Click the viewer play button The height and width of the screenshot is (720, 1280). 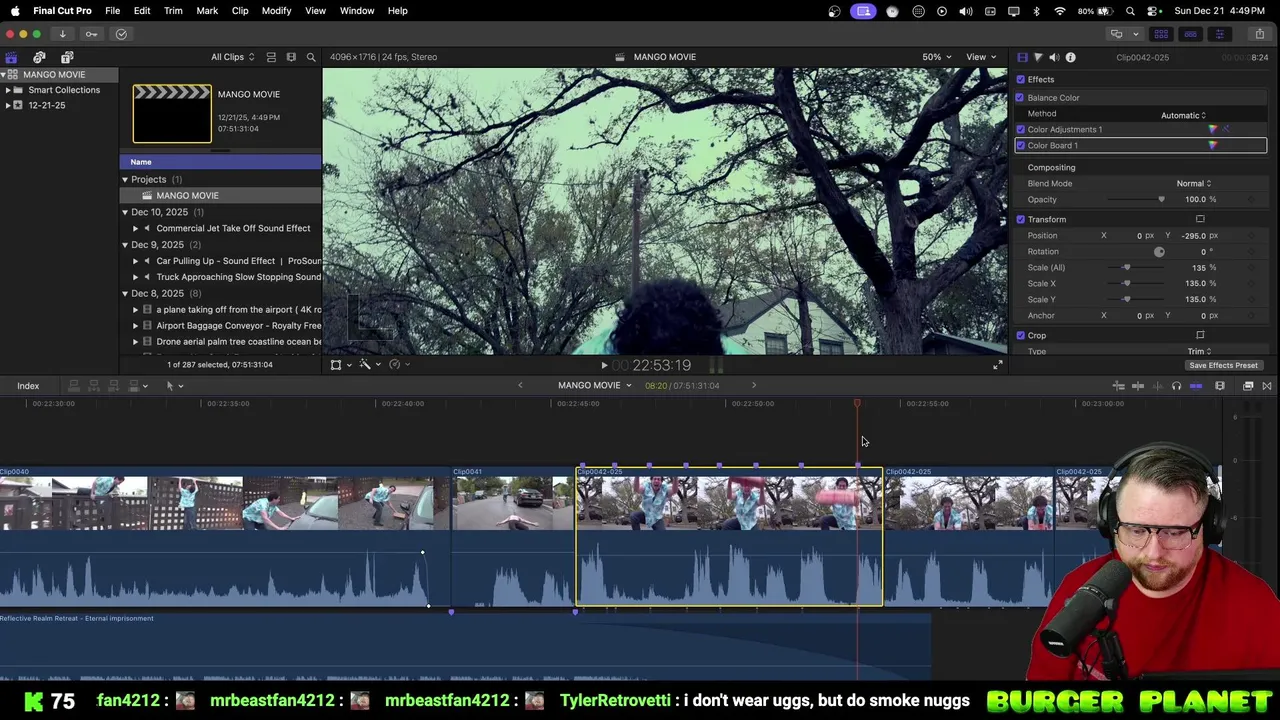pyautogui.click(x=604, y=366)
